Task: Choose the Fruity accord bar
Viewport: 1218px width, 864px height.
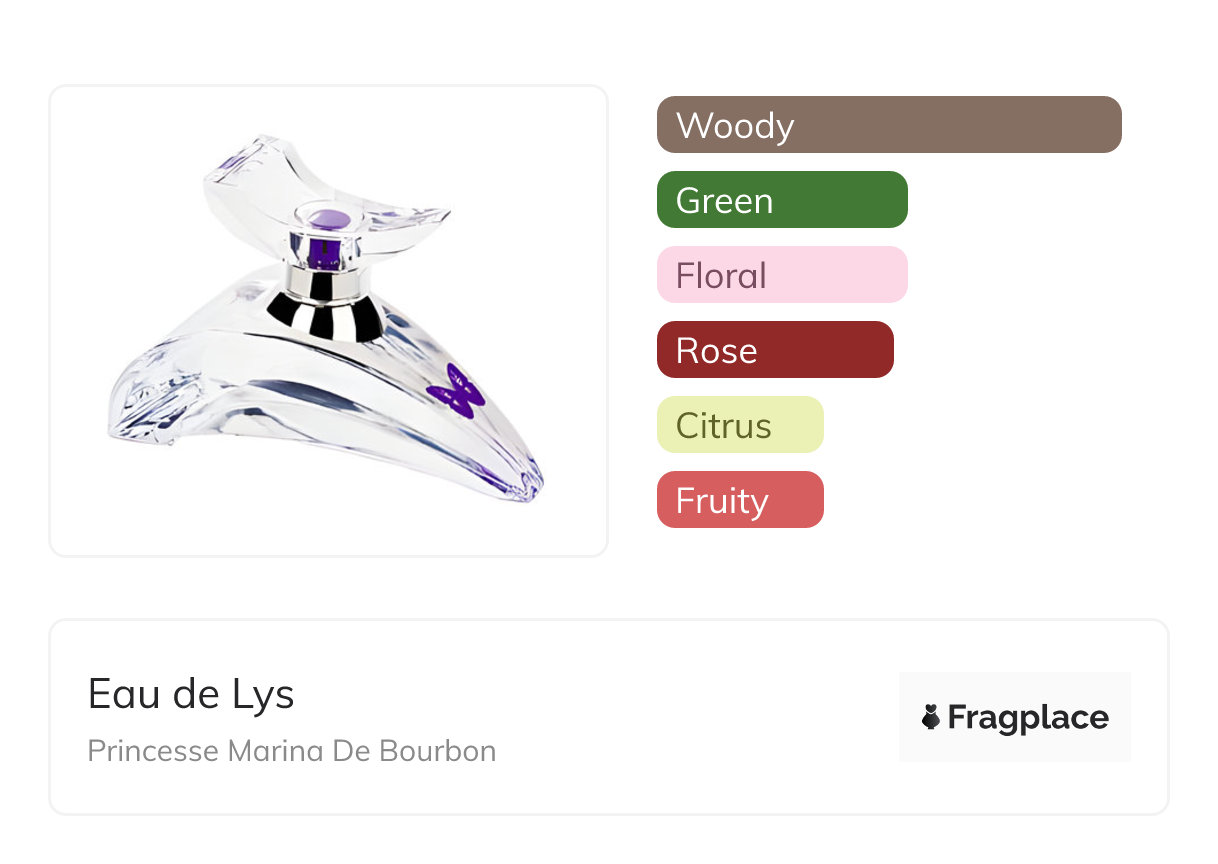Action: coord(739,500)
